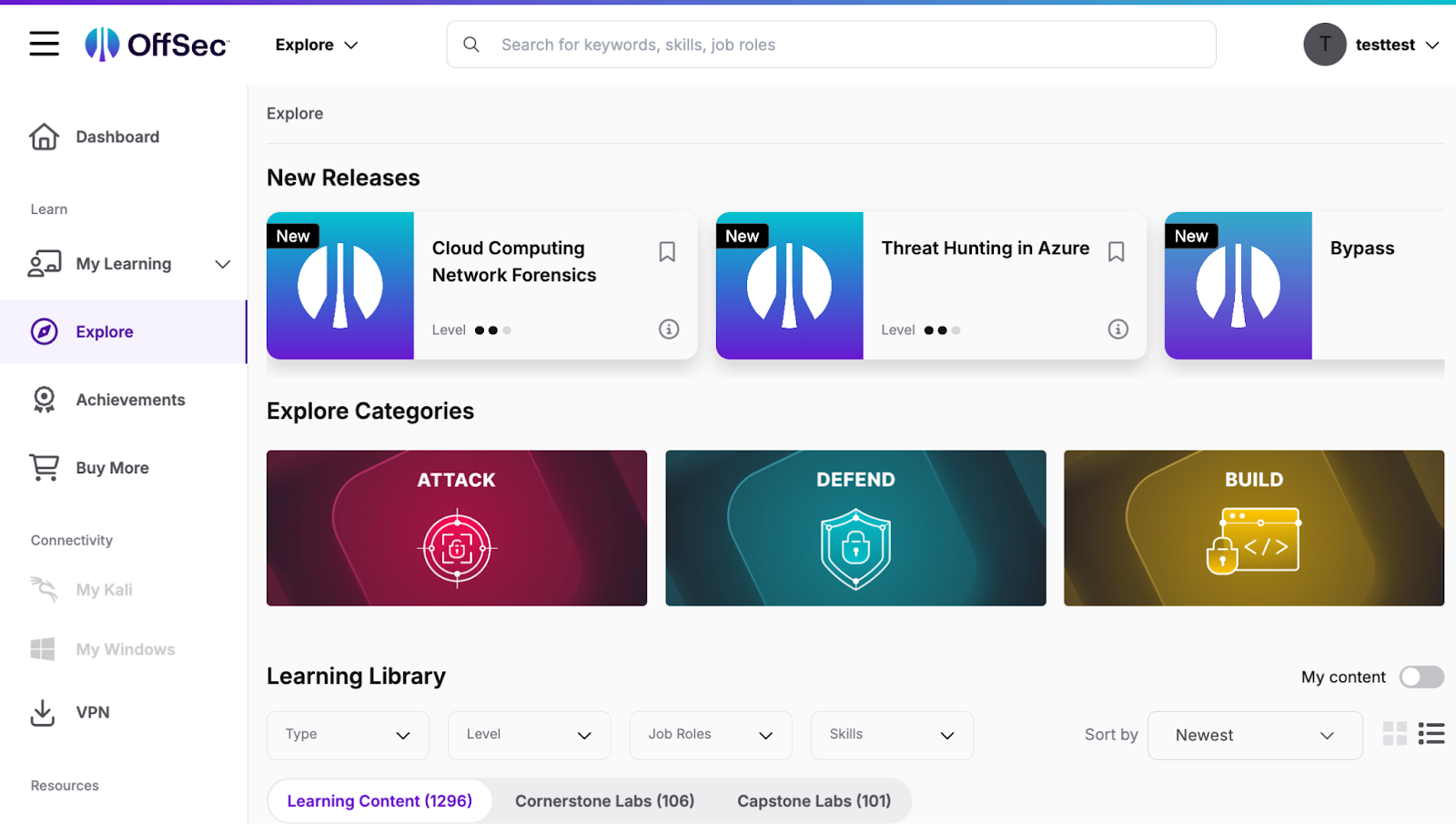The width and height of the screenshot is (1456, 824).
Task: Click the Threat Hunting course thumbnail
Action: pos(789,286)
